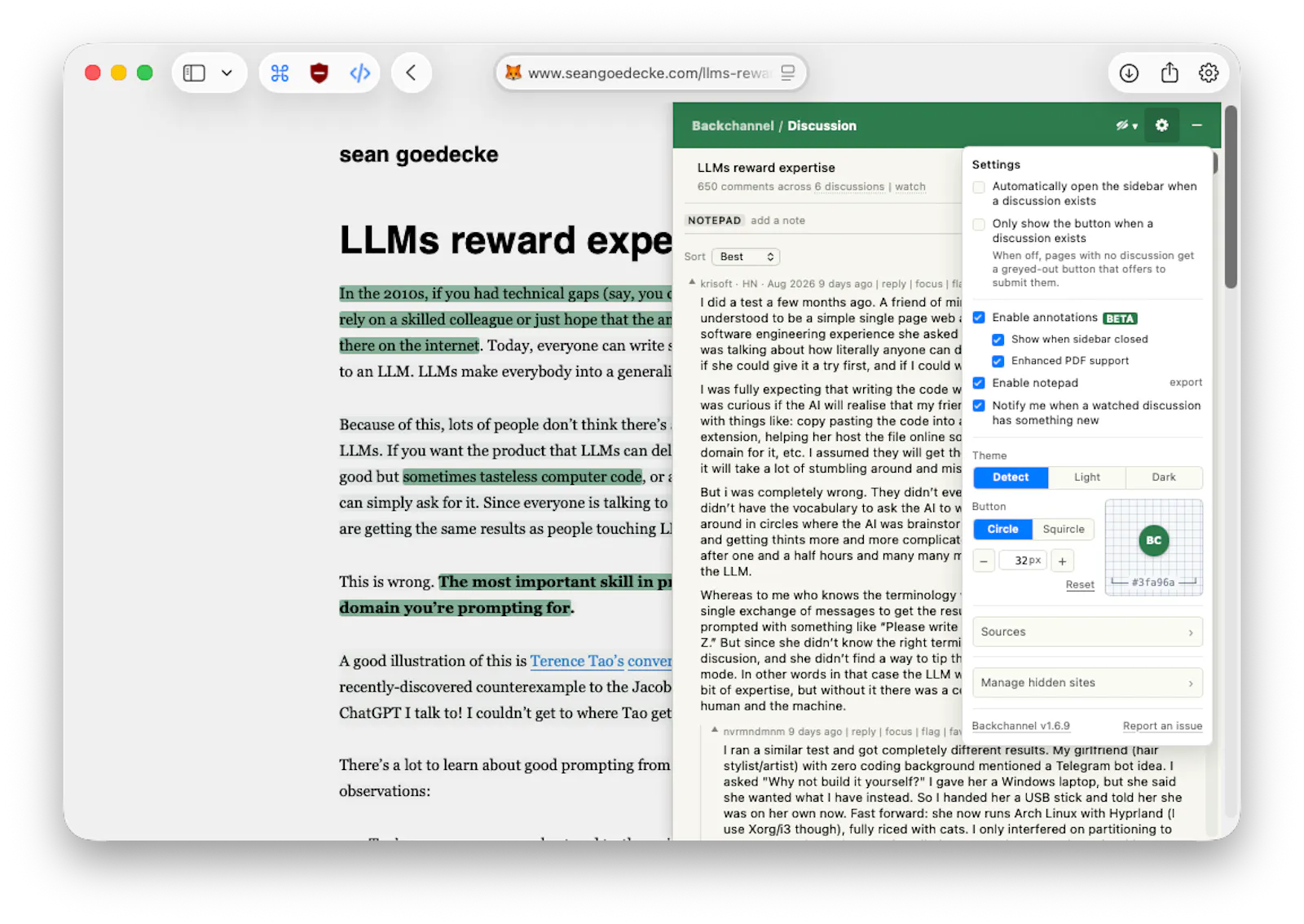The height and width of the screenshot is (924, 1304).
Task: Flag nvrmndmnm's comment
Action: click(931, 733)
